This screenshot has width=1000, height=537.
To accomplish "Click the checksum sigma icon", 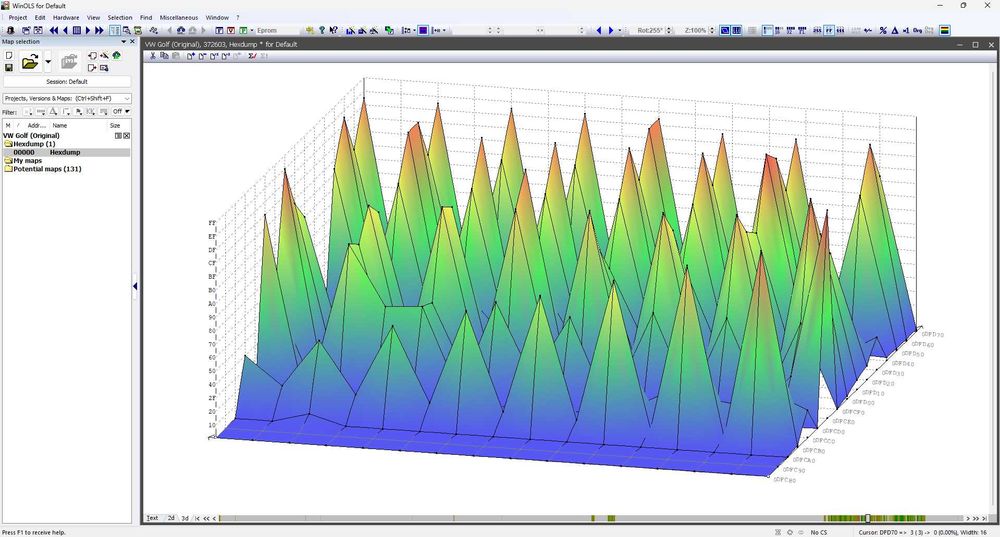I will 251,56.
